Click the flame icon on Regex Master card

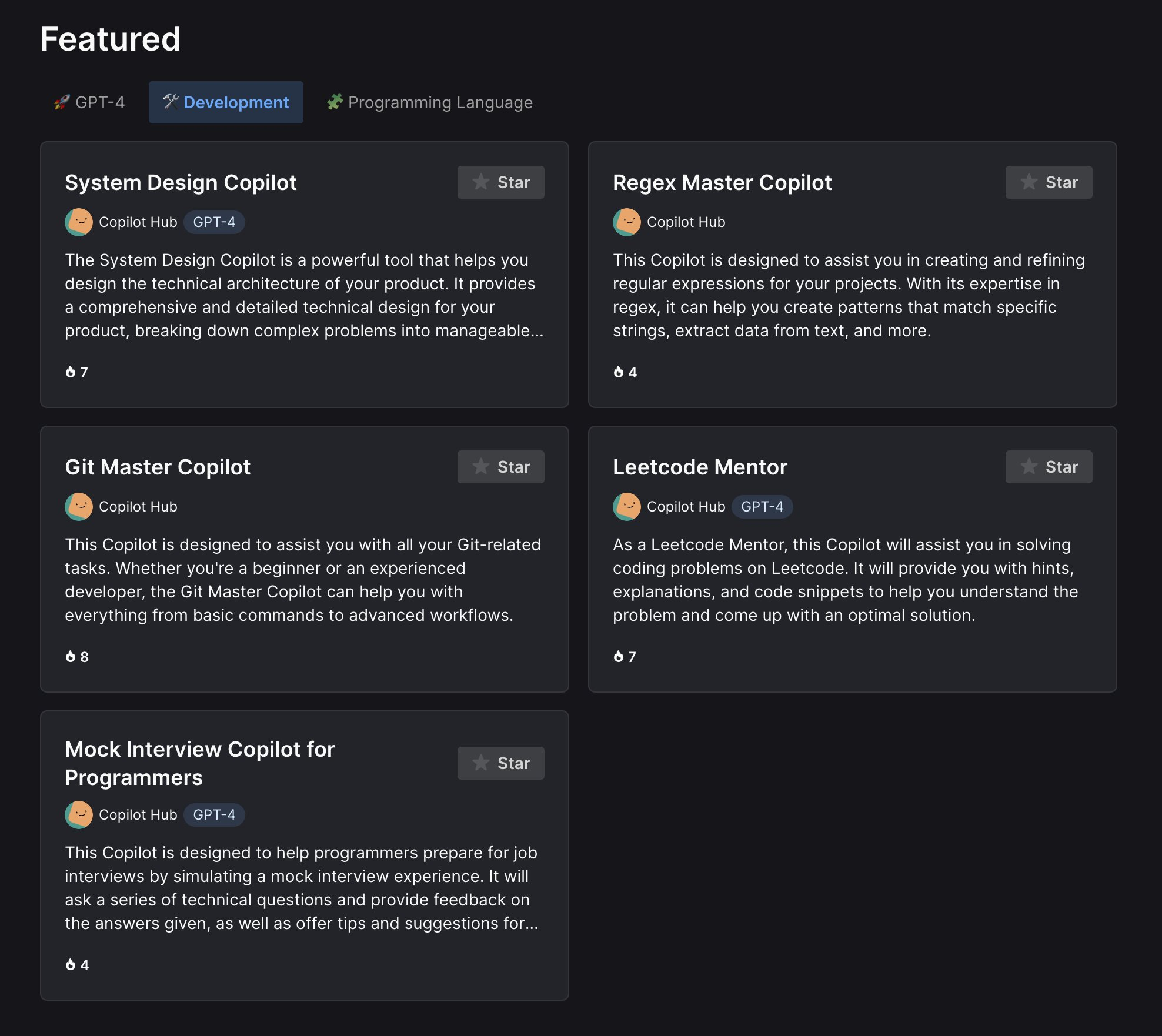tap(619, 372)
